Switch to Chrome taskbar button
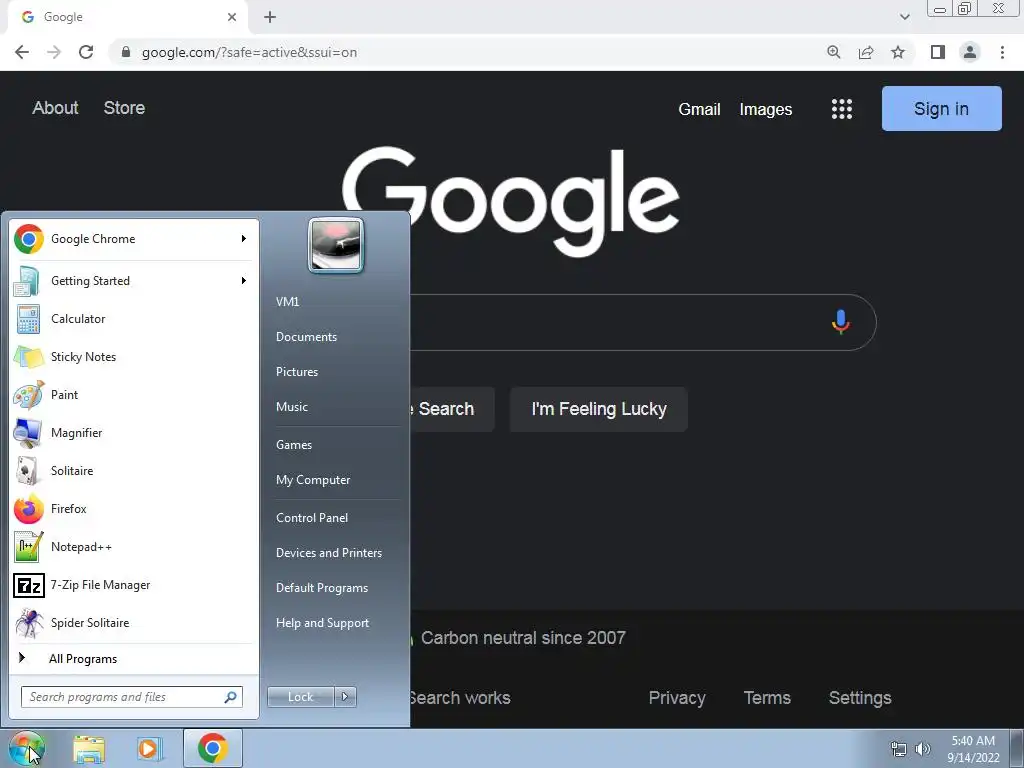This screenshot has height=768, width=1024. pyautogui.click(x=213, y=748)
